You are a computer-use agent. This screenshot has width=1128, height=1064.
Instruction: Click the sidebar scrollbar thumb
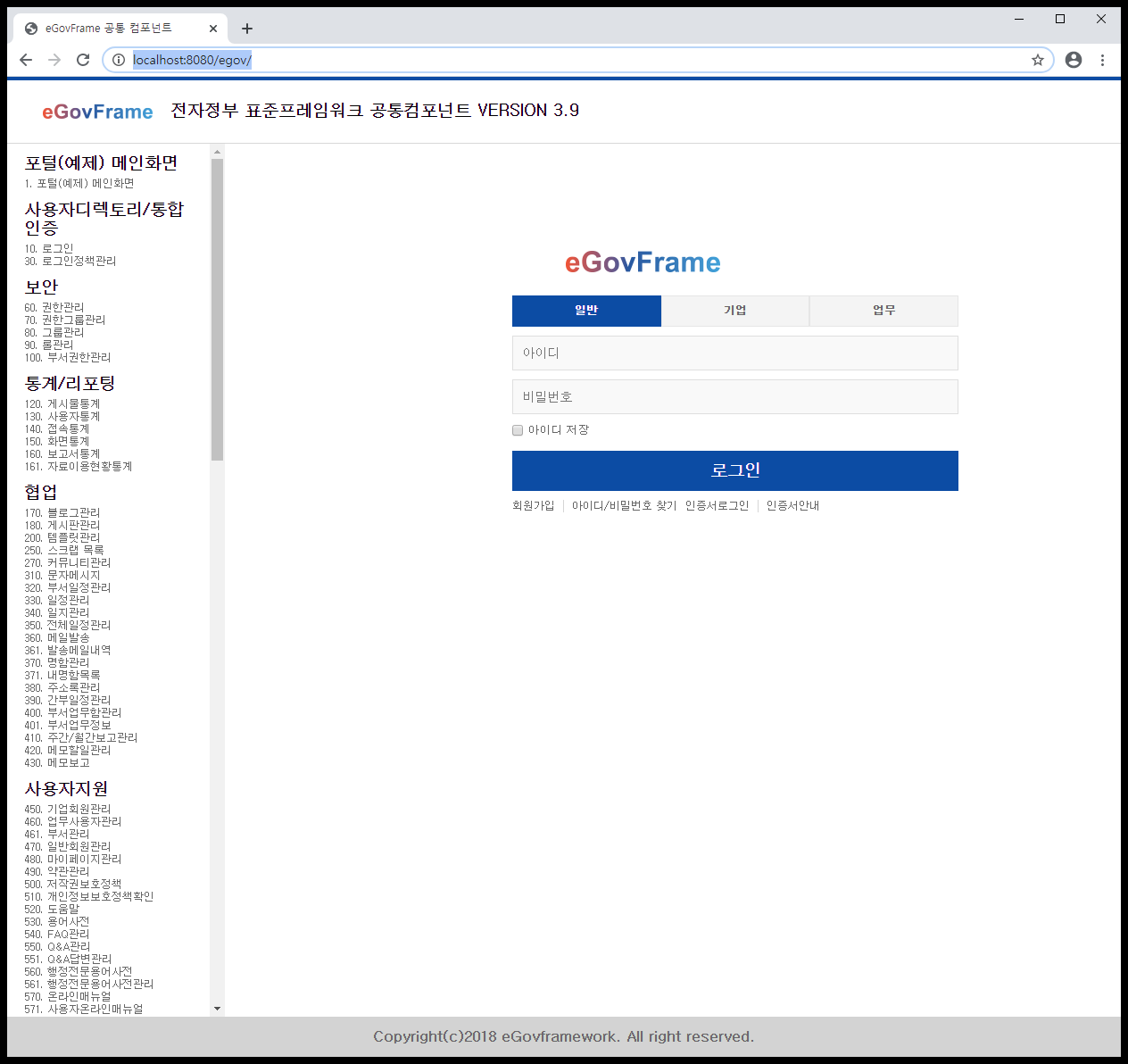pos(217,310)
